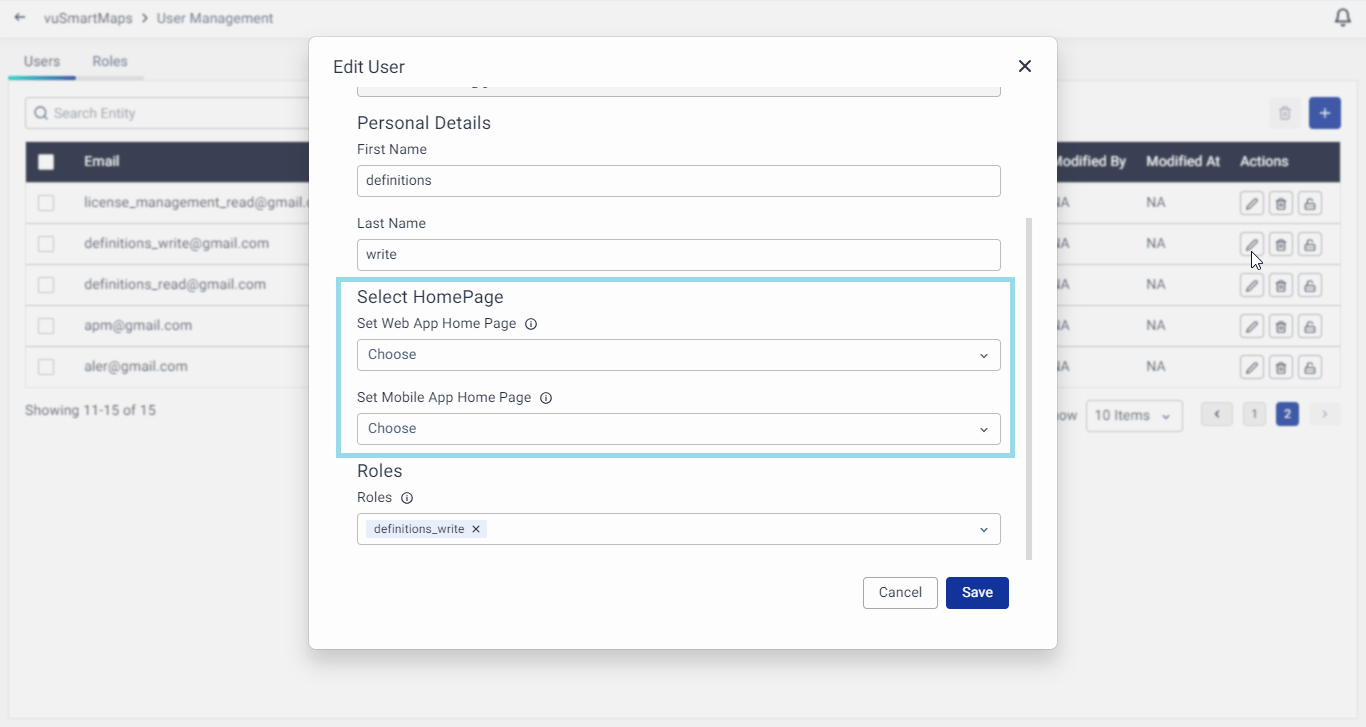Image resolution: width=1366 pixels, height=727 pixels.
Task: Open the notification bell
Action: pyautogui.click(x=1341, y=17)
